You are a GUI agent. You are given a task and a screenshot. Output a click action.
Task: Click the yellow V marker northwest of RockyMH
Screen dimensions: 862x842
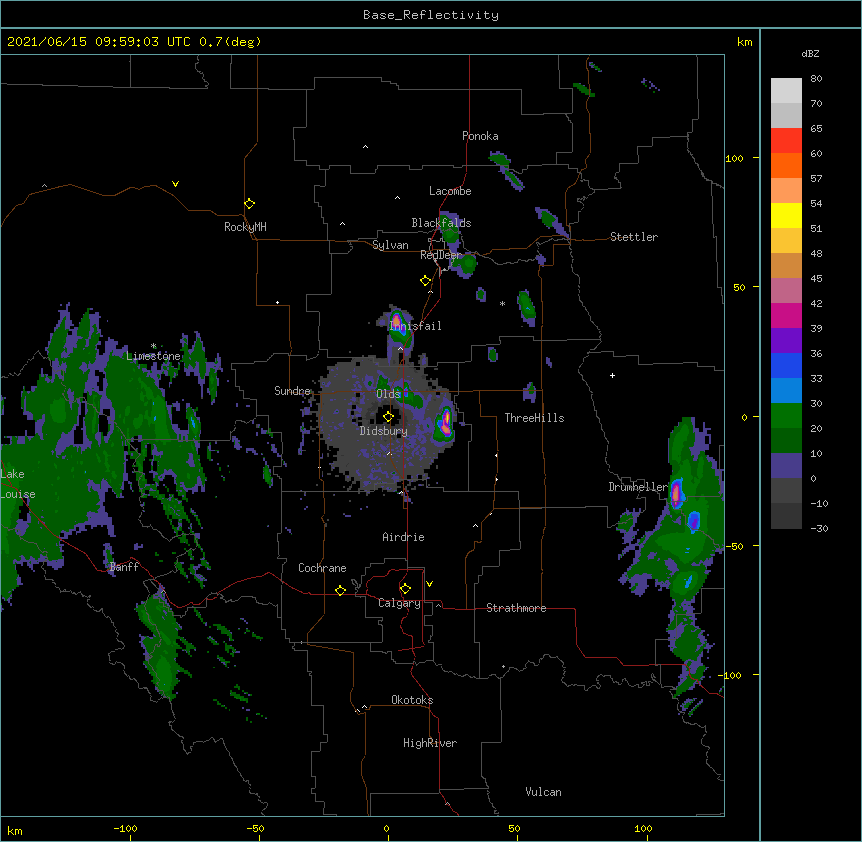coord(175,184)
